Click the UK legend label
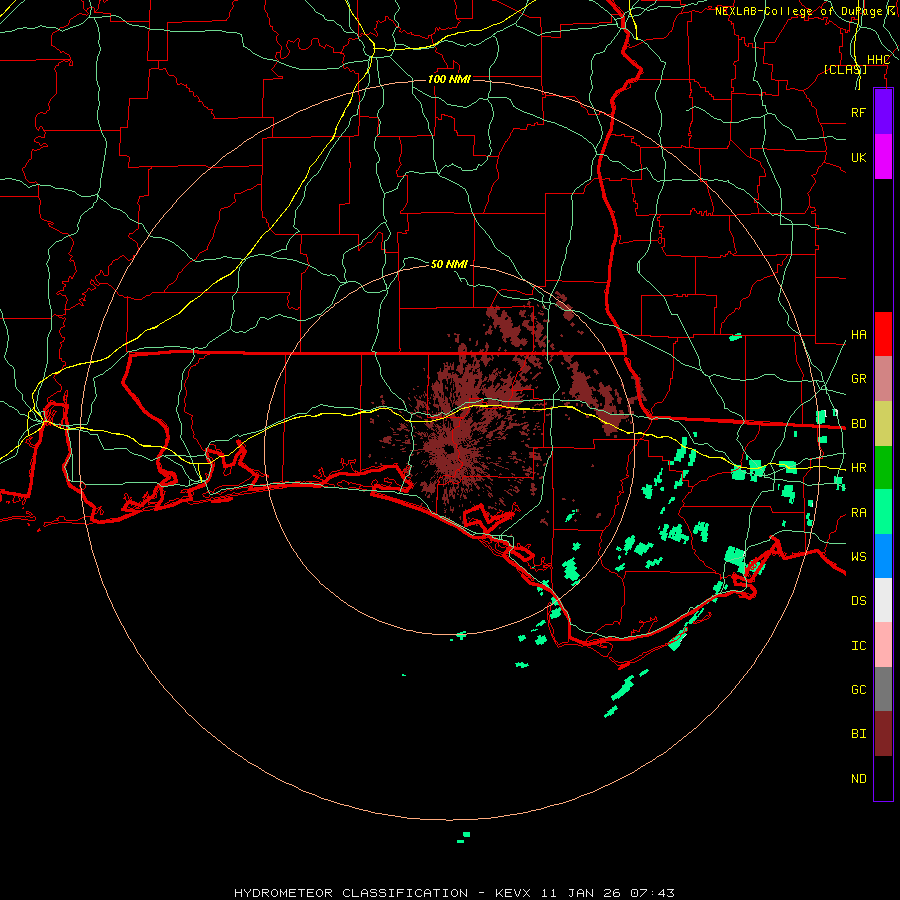This screenshot has width=900, height=900. (x=858, y=157)
